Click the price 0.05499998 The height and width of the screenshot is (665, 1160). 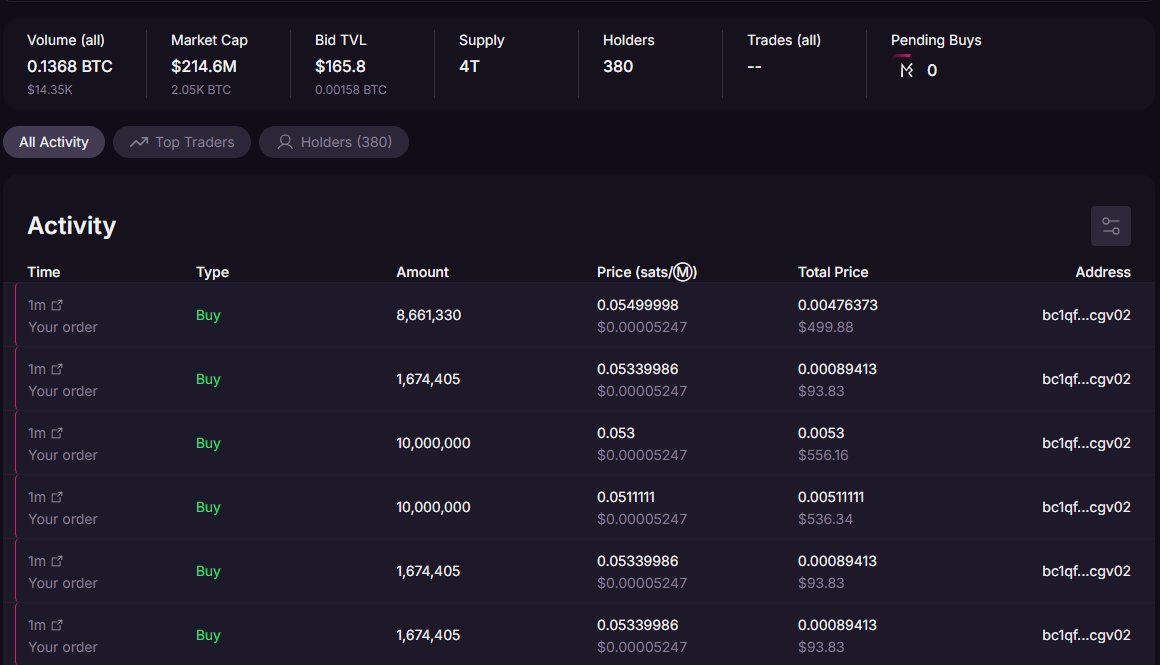tap(638, 305)
